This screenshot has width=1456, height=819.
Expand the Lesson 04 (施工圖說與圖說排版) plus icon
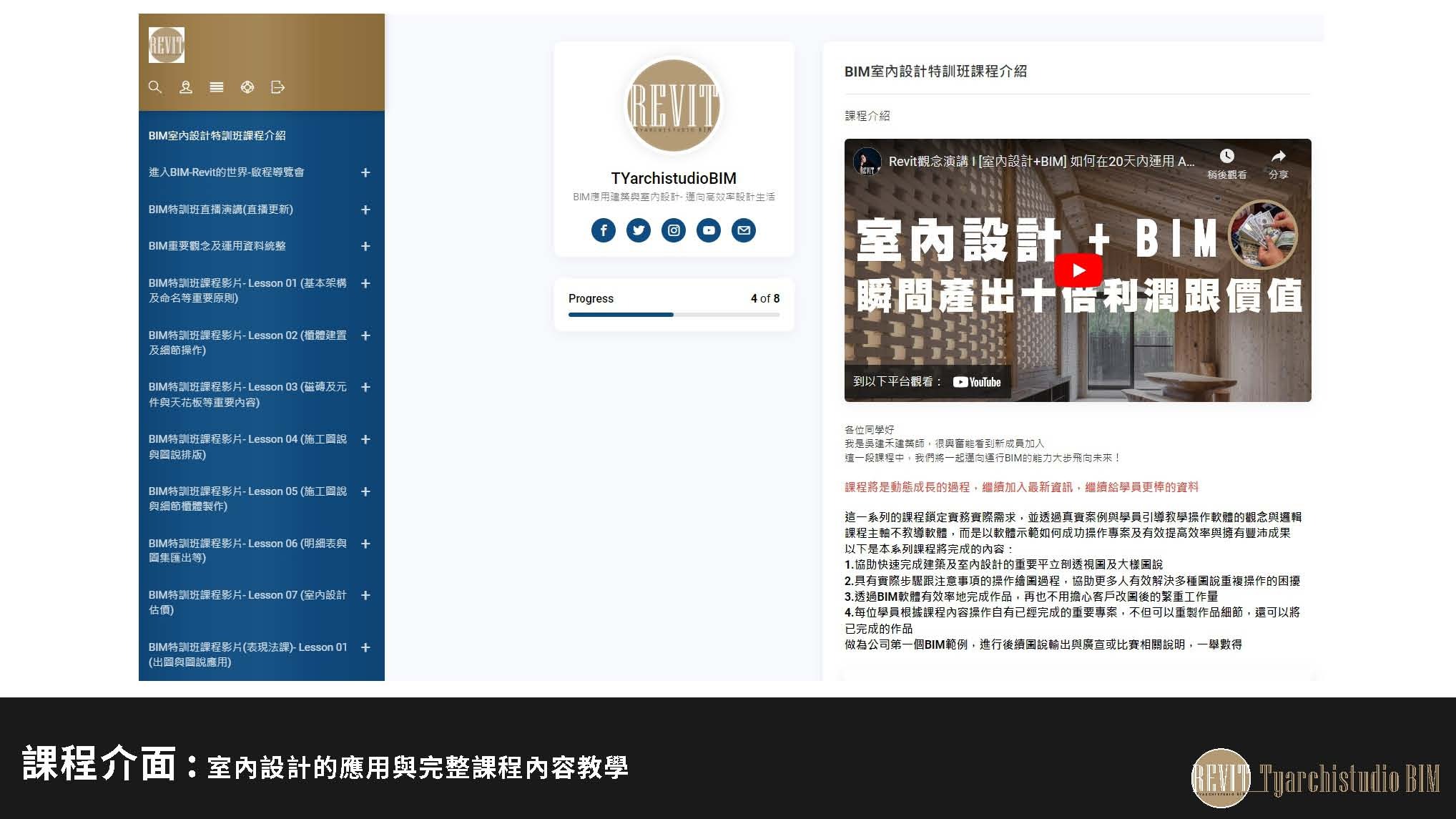(x=365, y=439)
